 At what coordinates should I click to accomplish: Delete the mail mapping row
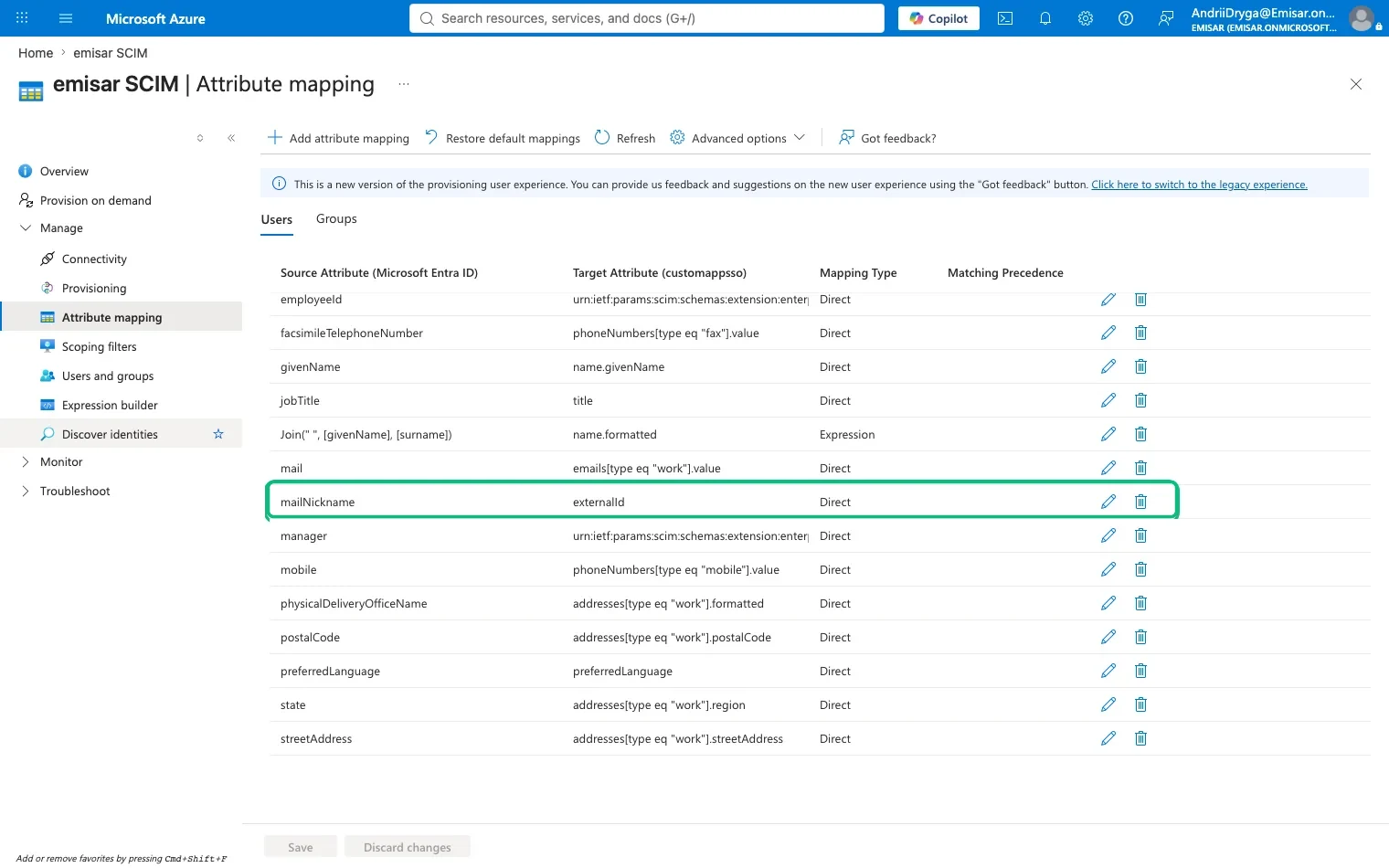click(1140, 468)
